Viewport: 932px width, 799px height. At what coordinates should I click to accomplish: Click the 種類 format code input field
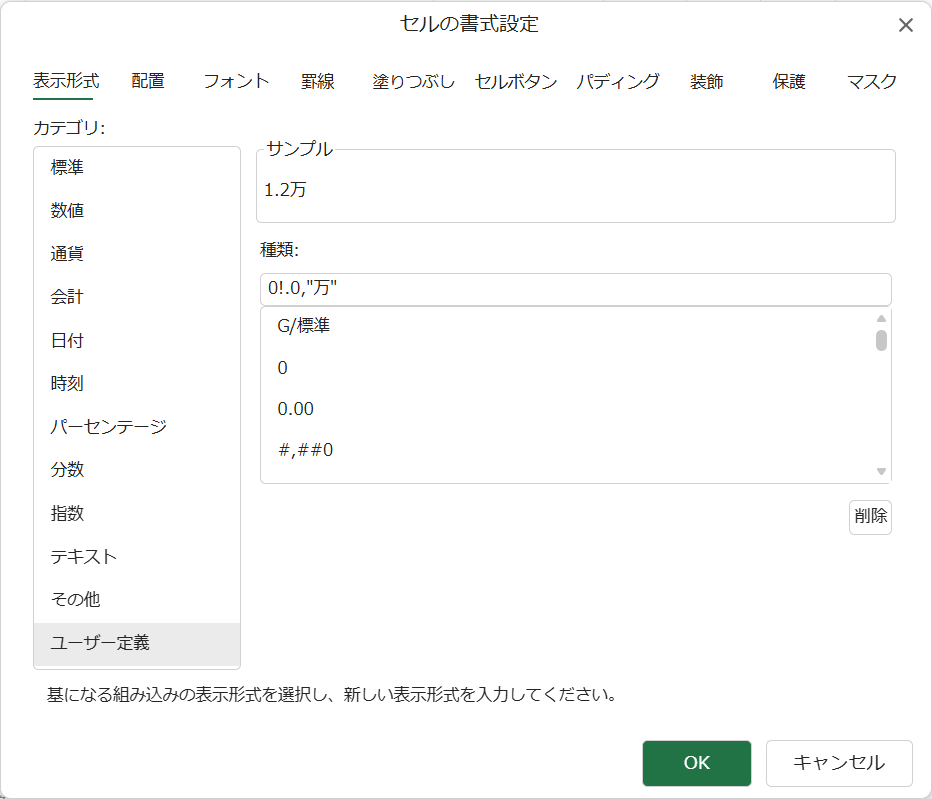pos(575,289)
